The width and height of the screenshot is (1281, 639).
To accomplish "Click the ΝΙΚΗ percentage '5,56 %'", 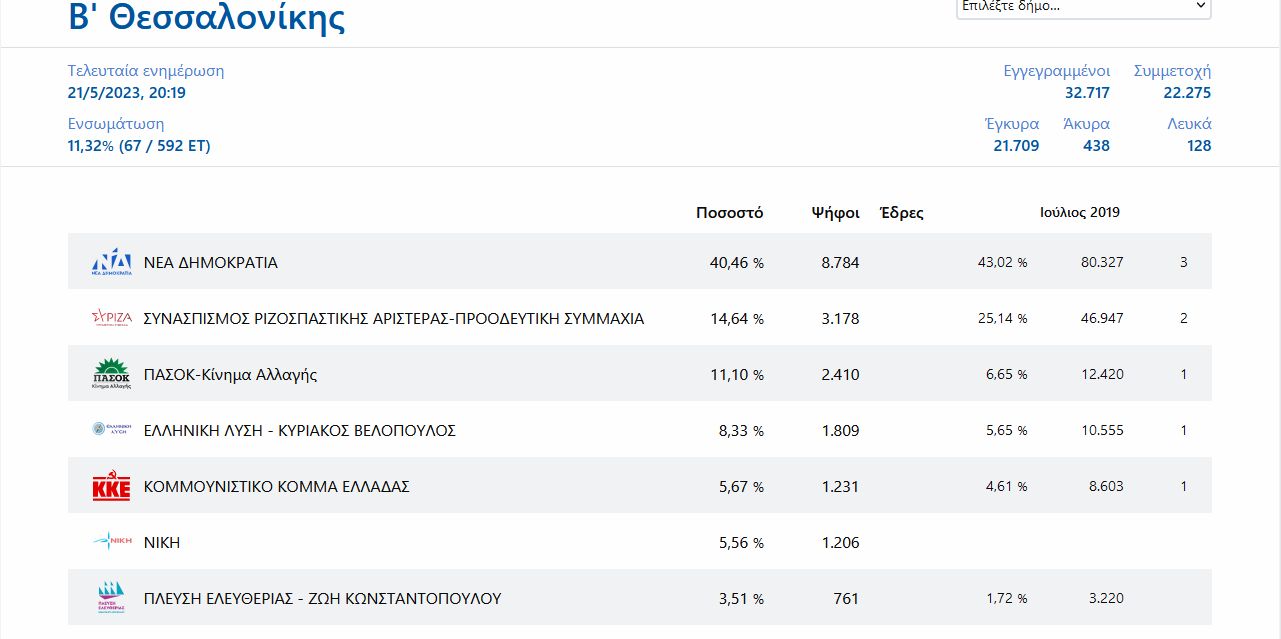I will coord(741,543).
